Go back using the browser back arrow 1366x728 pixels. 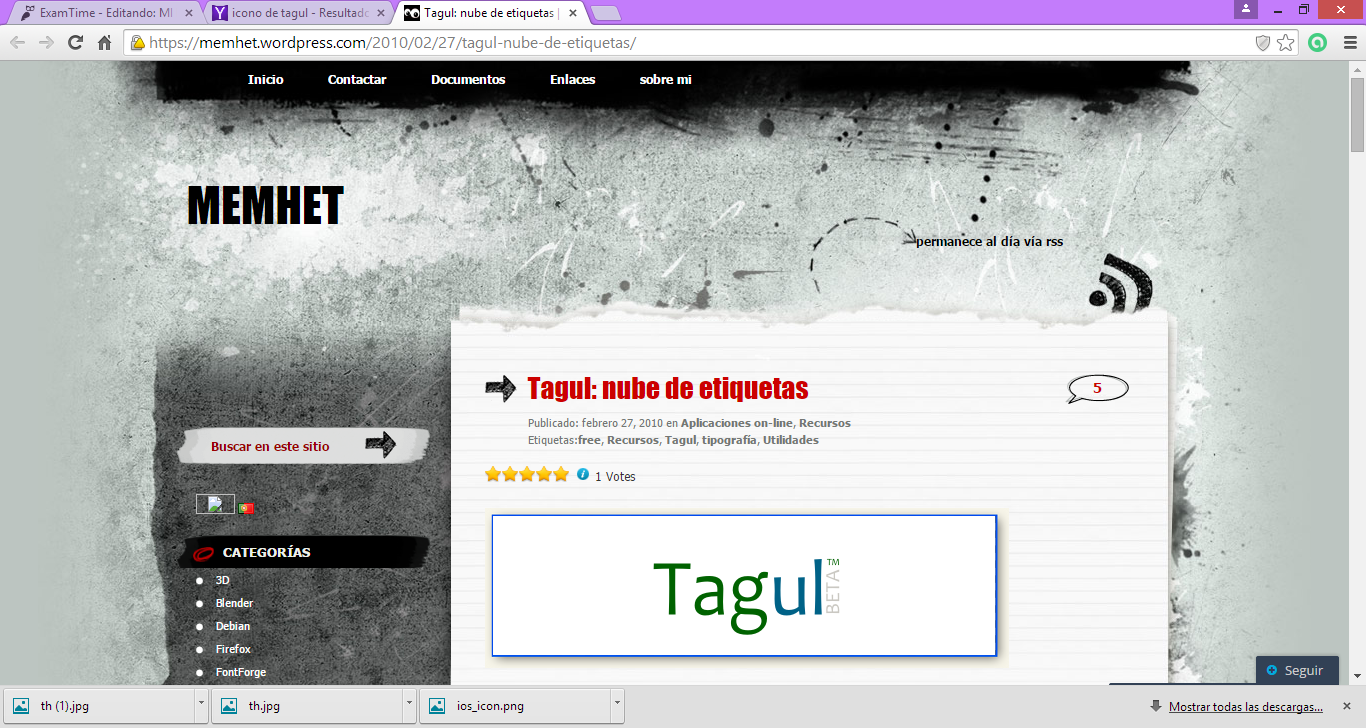point(17,43)
